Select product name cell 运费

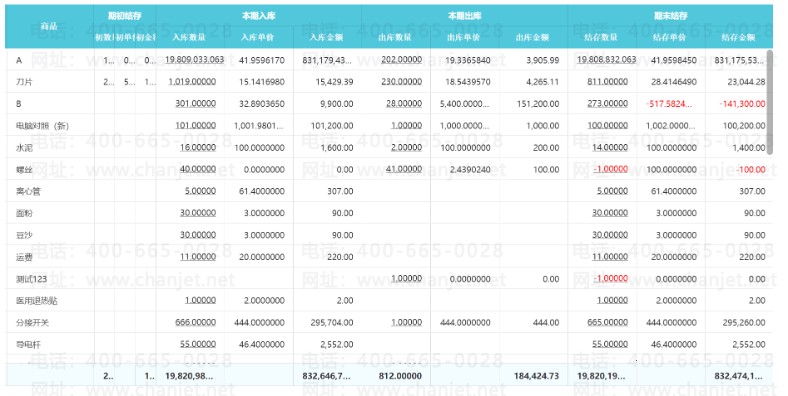24,257
